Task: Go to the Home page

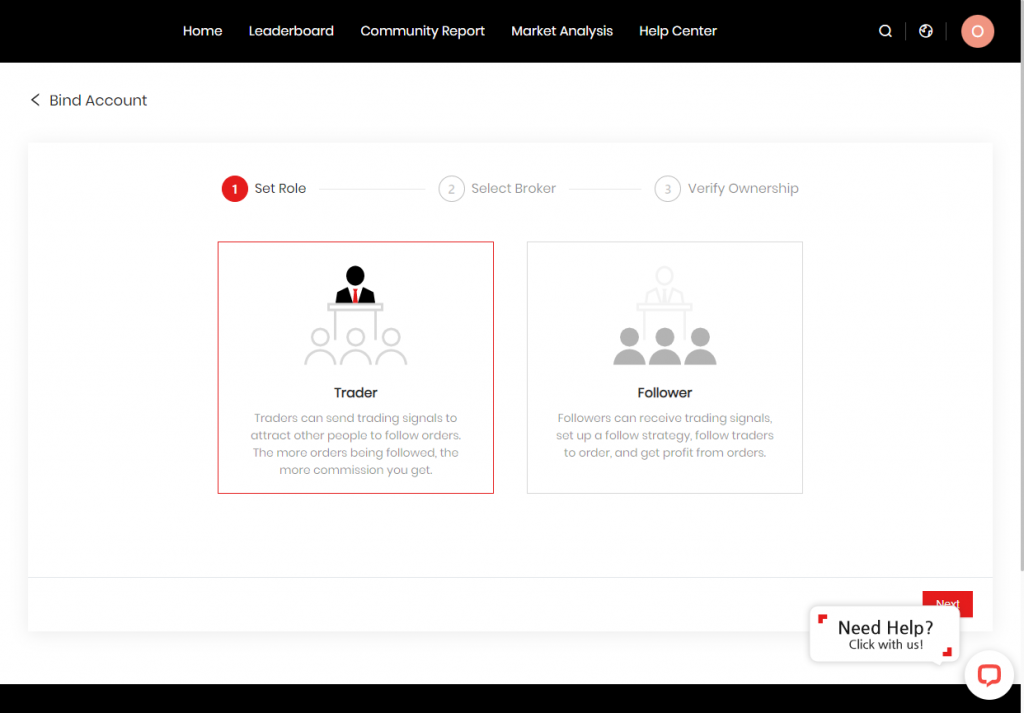Action: coord(202,31)
